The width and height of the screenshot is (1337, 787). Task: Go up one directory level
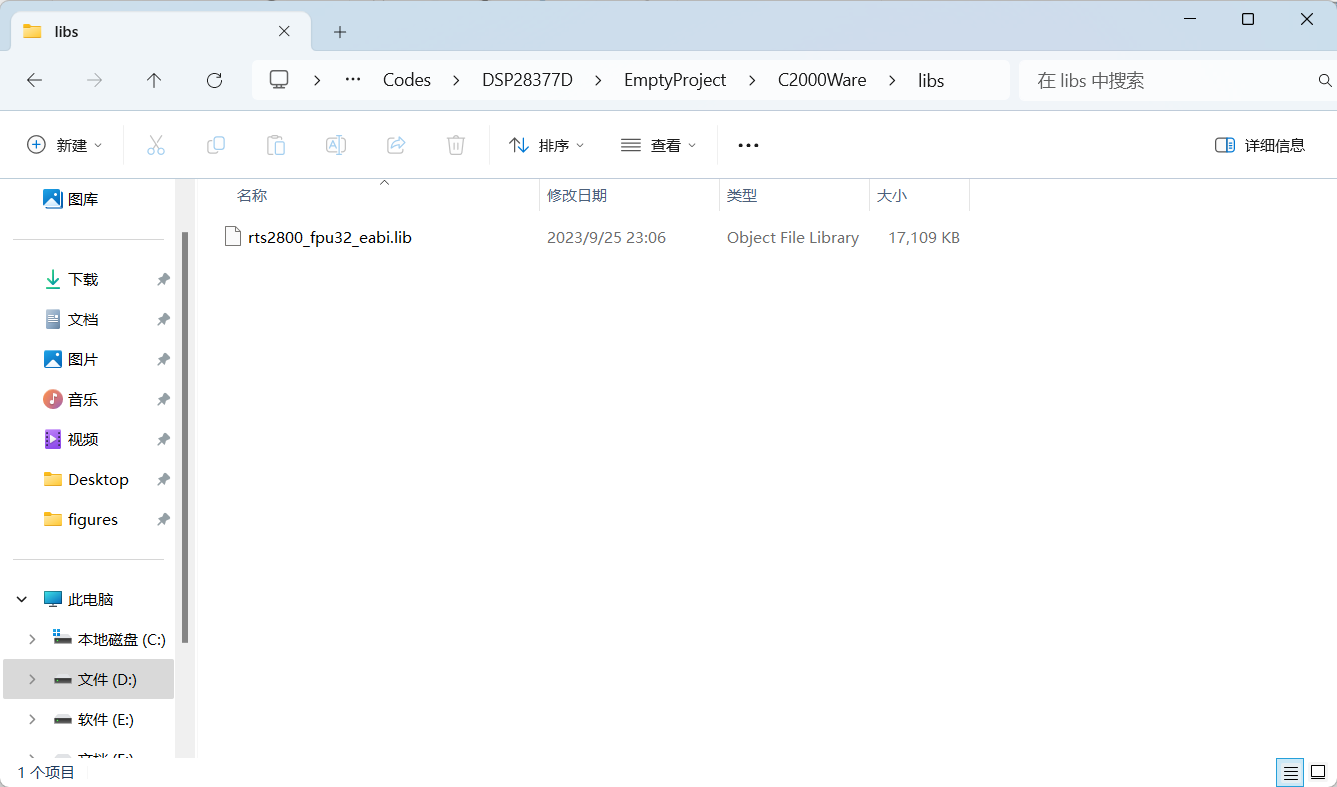pyautogui.click(x=154, y=80)
